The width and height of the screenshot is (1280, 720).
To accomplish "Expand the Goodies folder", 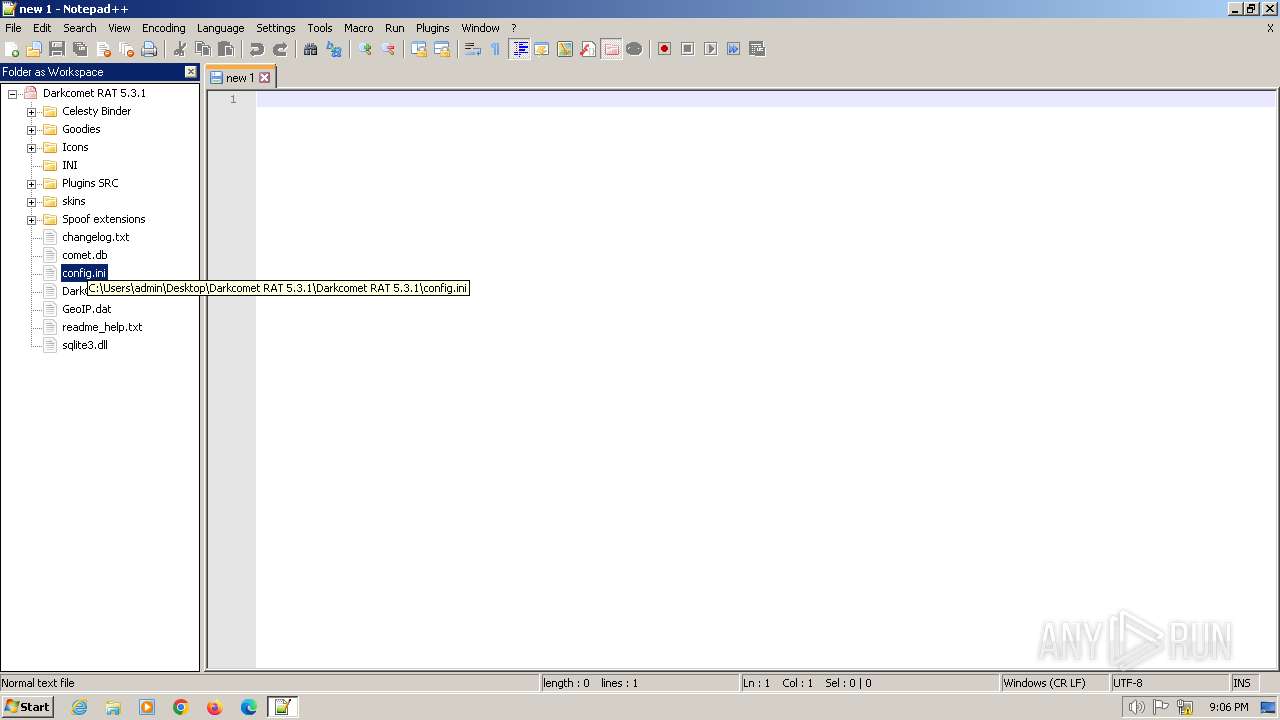I will pos(31,129).
